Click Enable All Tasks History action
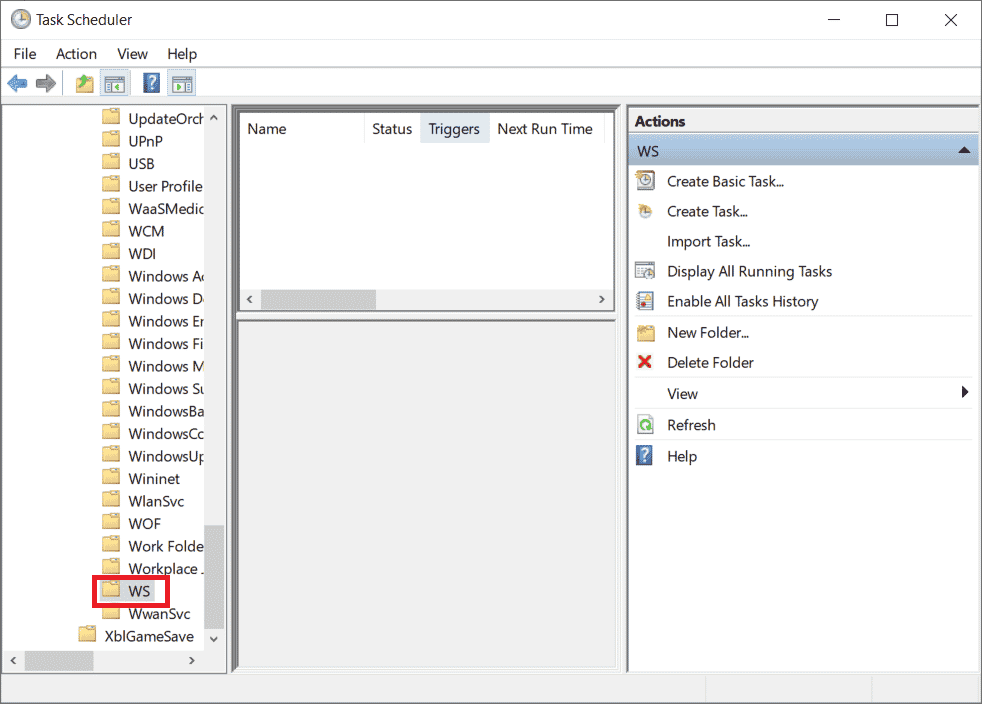Viewport: 982px width, 704px height. (742, 301)
